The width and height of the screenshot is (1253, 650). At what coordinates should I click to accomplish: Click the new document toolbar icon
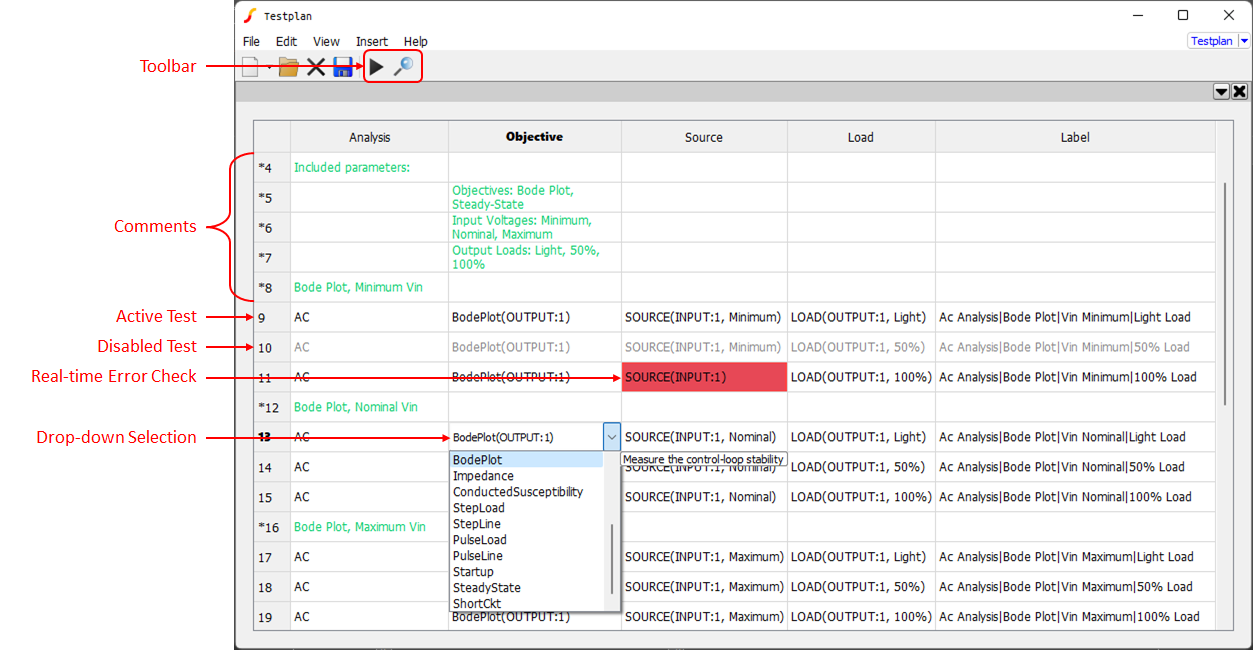coord(251,67)
